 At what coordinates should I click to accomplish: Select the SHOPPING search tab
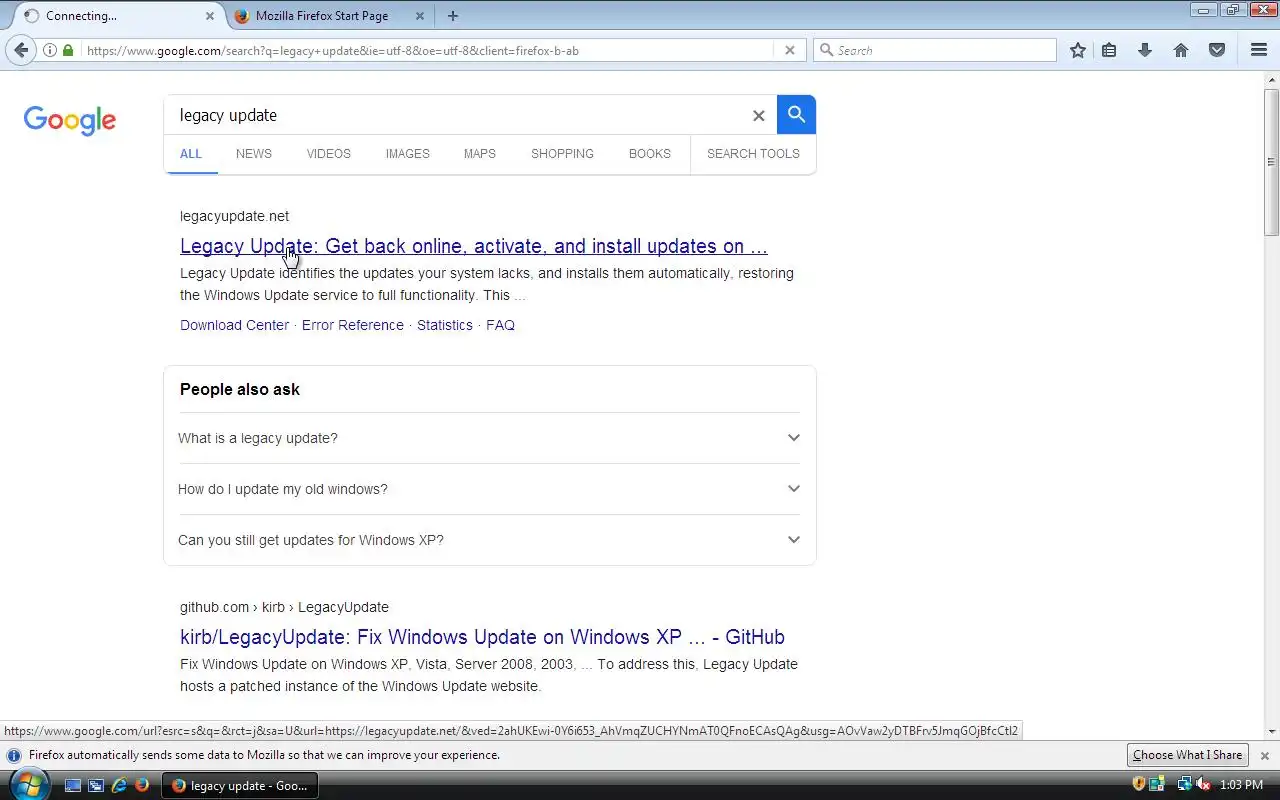coord(563,154)
